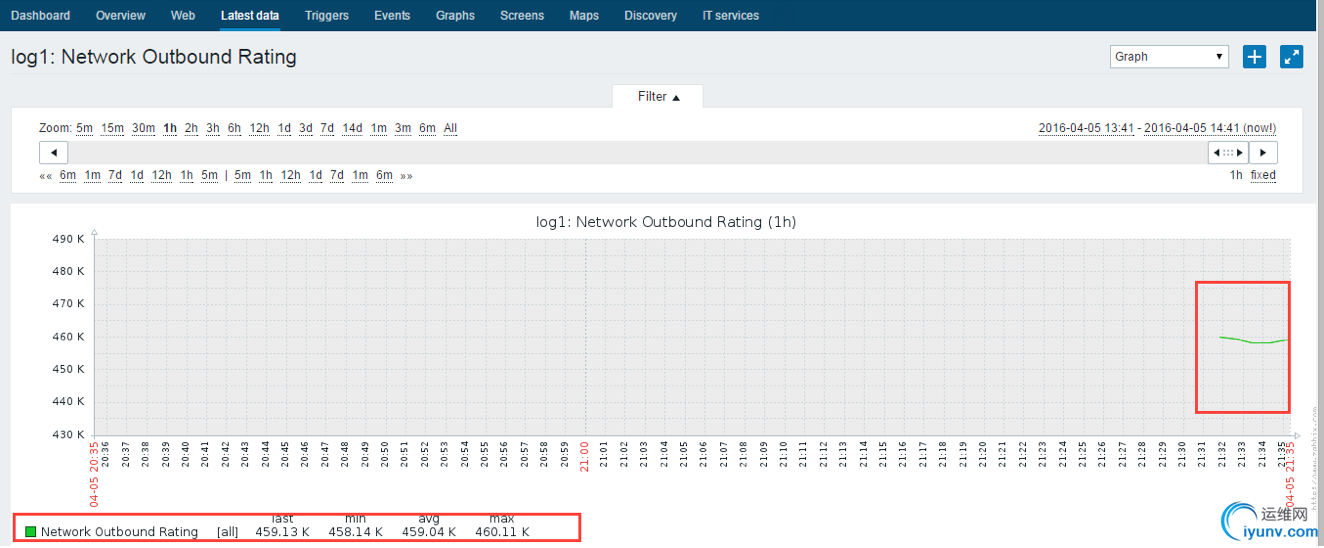Click the «« jump backward symbol
This screenshot has width=1324, height=548.
click(x=45, y=175)
